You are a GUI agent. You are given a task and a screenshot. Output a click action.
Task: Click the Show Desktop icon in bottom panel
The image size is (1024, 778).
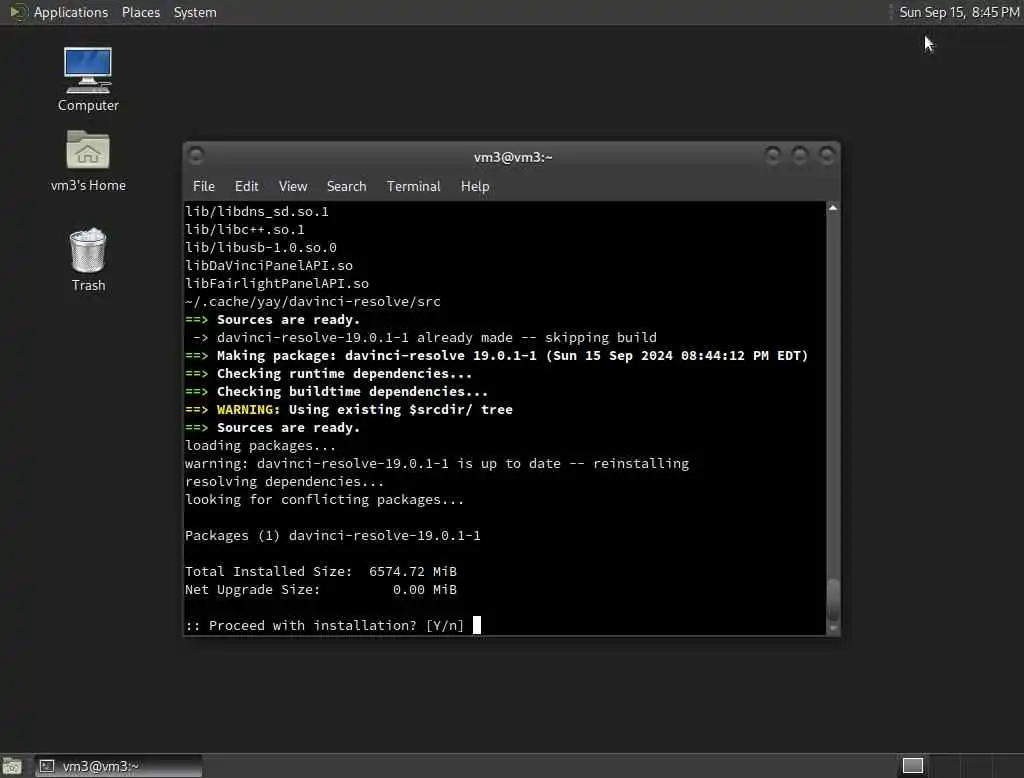12,766
